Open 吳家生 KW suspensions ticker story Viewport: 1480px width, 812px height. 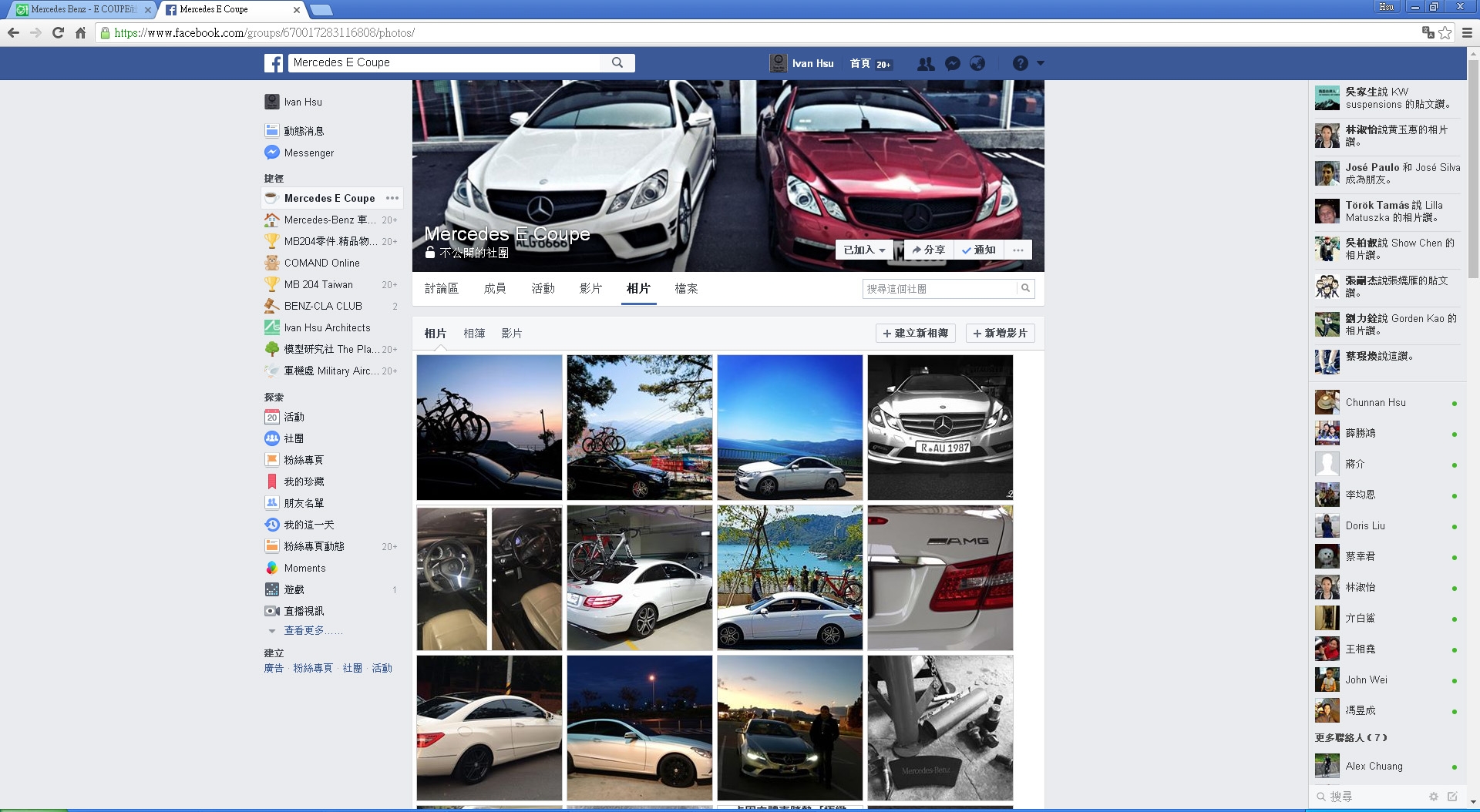pos(1387,98)
